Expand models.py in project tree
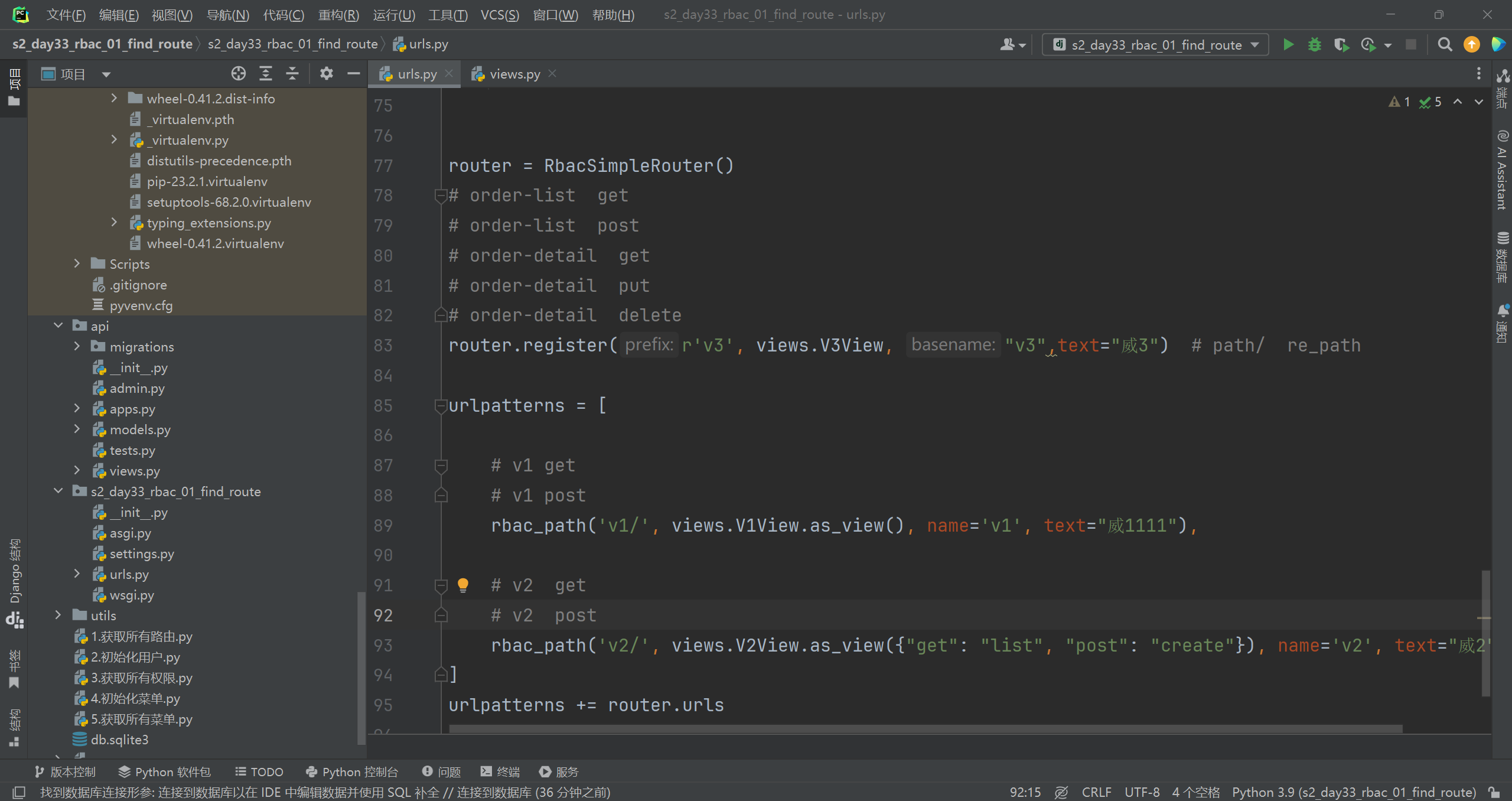 point(77,429)
